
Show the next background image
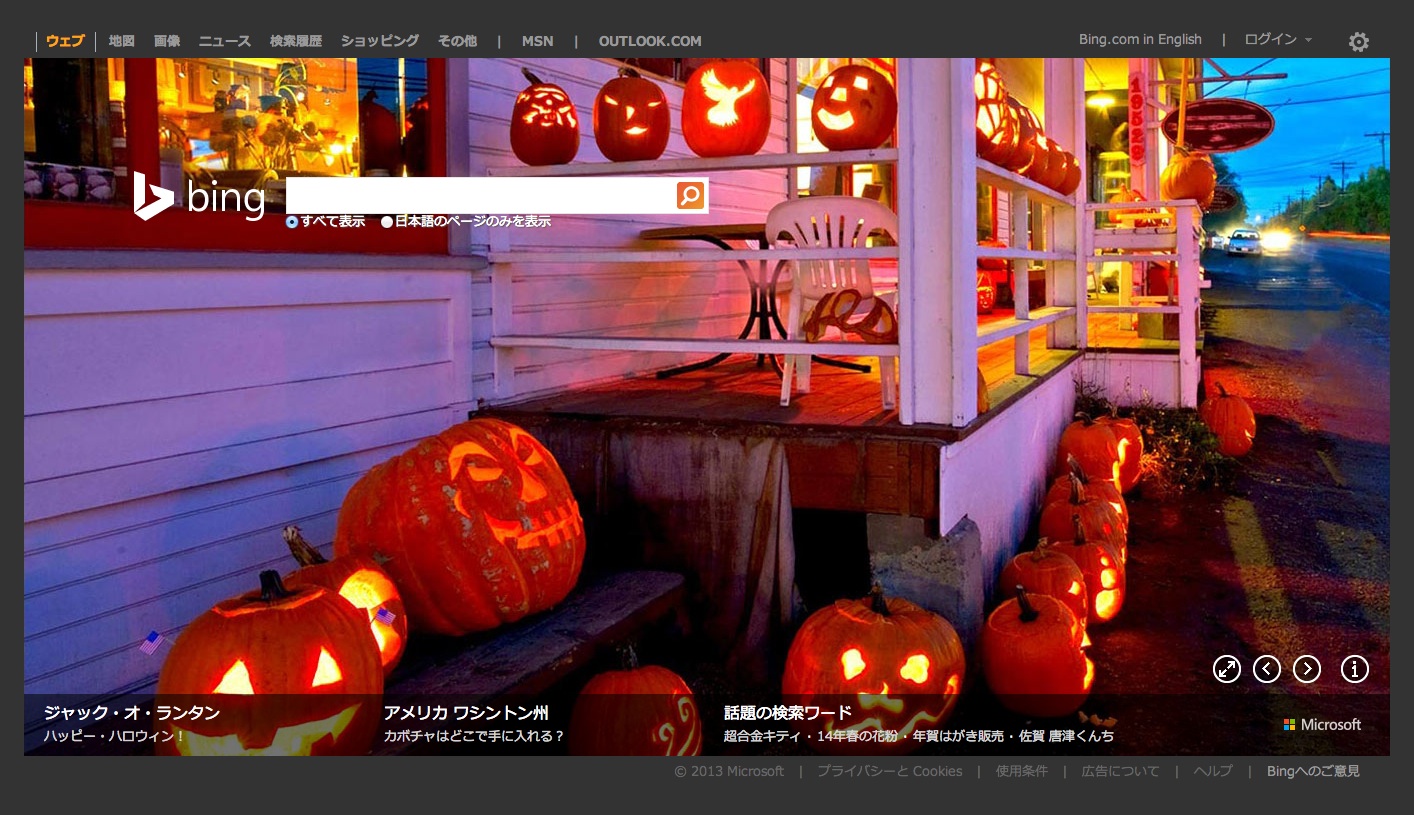pos(1307,669)
